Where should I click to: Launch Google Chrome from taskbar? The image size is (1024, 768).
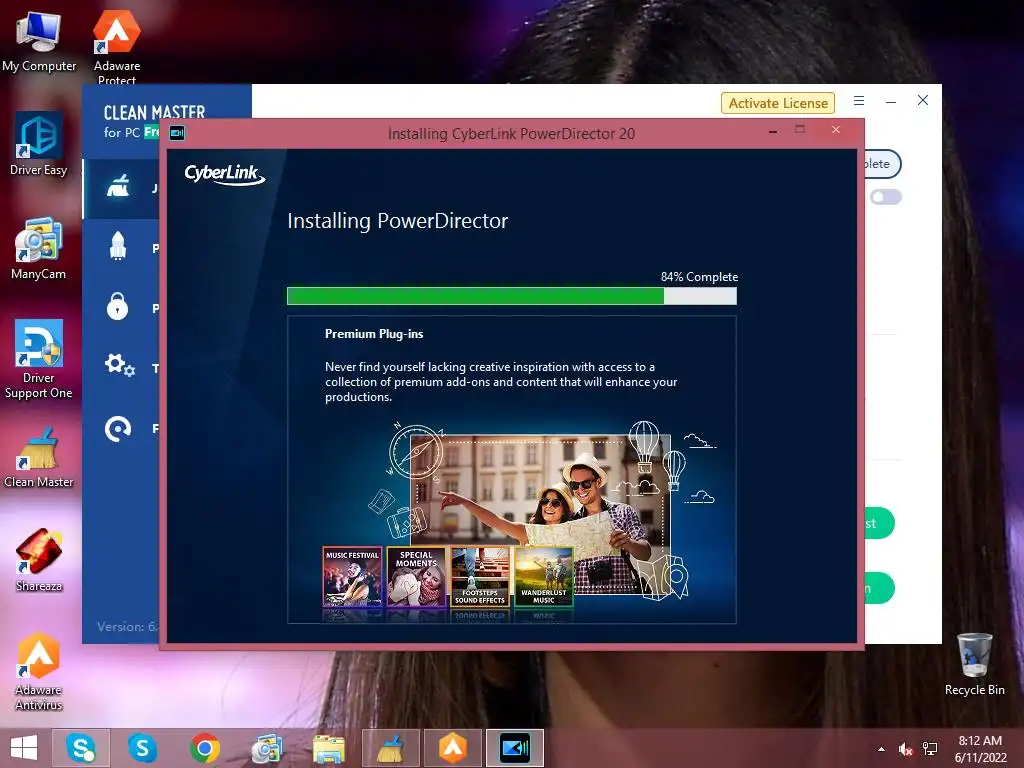pos(204,748)
